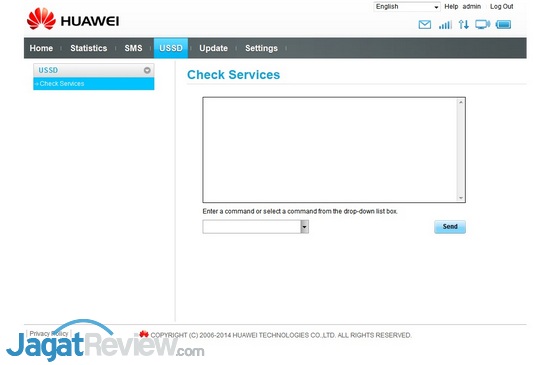Go to the Home tab
Viewport: 550px width, 365px height.
[x=41, y=48]
